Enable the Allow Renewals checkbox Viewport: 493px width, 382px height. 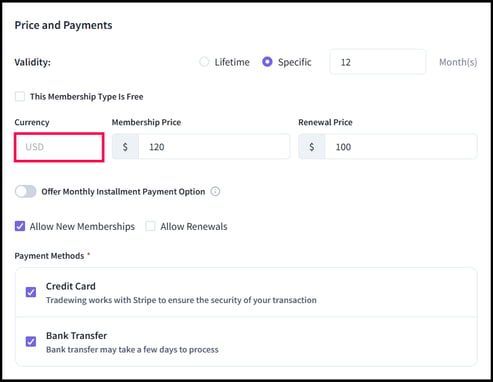pyautogui.click(x=150, y=226)
